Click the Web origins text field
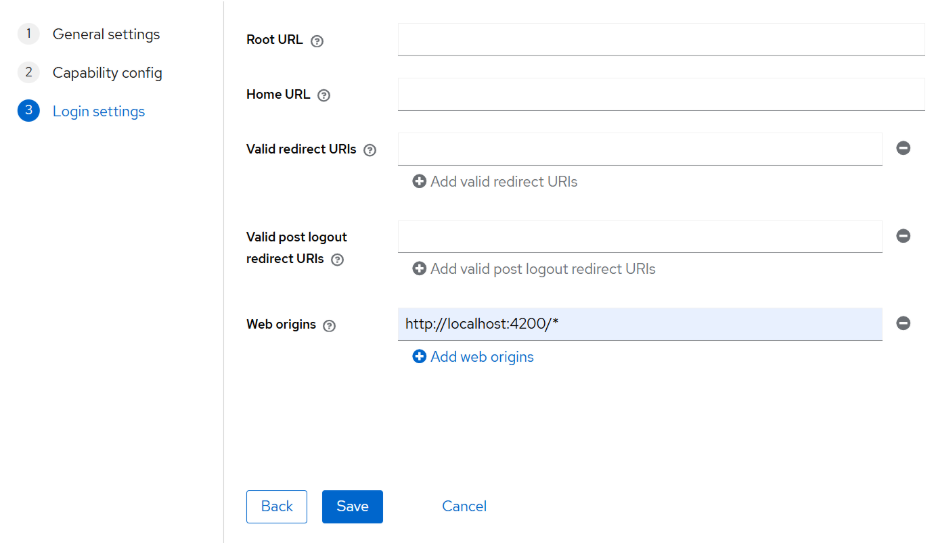Viewport: 936px width, 543px height. [x=639, y=324]
